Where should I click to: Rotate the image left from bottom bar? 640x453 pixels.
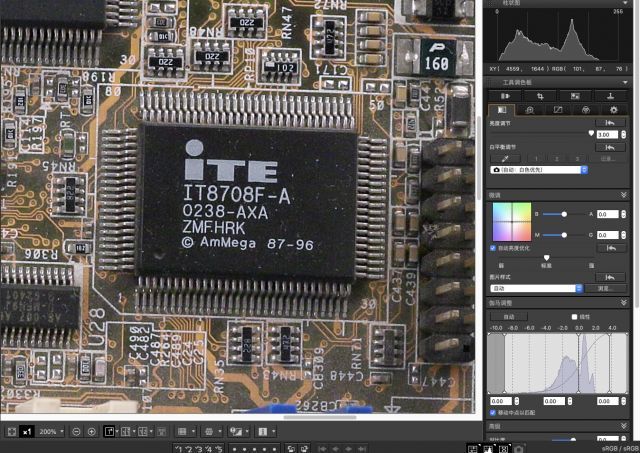tap(291, 449)
